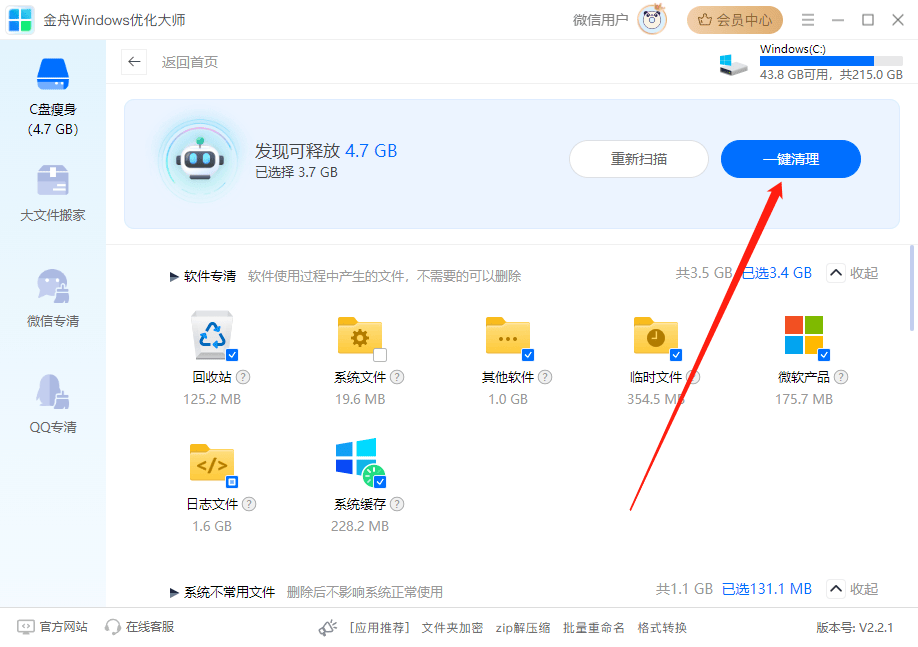Viewport: 918px width, 647px height.
Task: Open the C盘瘦身 disk icon in sidebar
Action: point(53,74)
